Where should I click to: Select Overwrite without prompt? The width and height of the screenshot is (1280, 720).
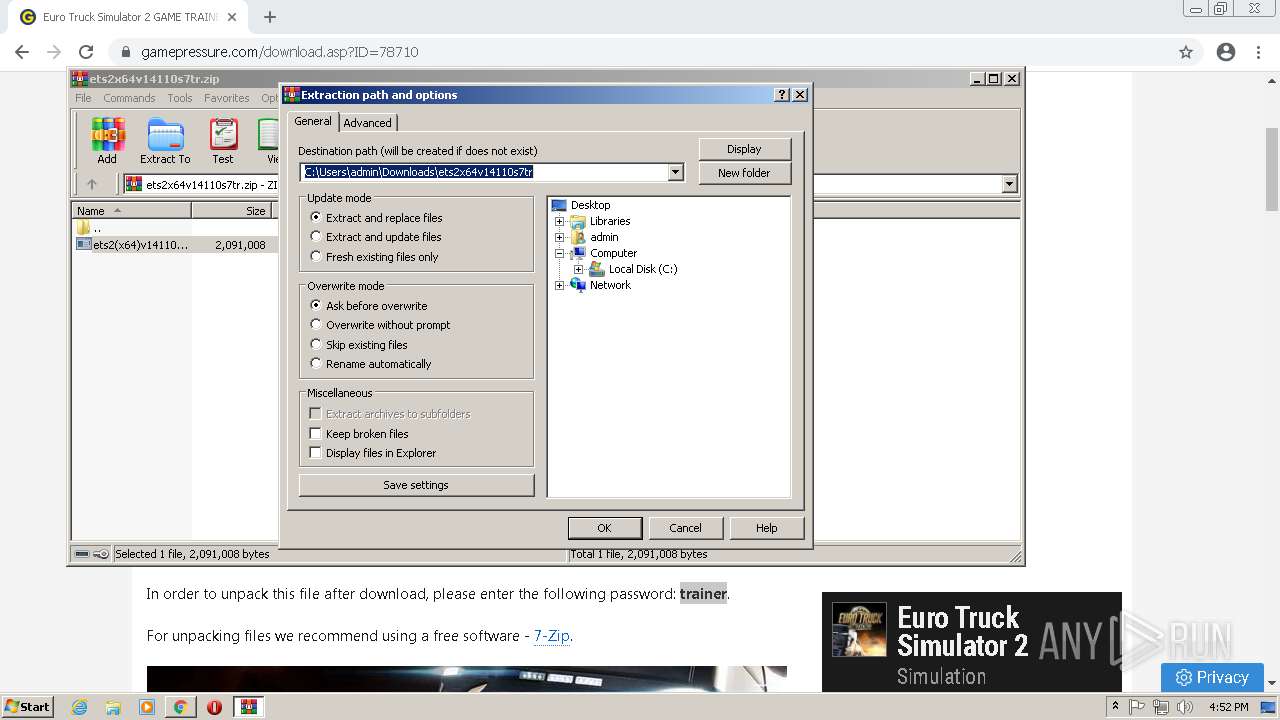pyautogui.click(x=316, y=324)
